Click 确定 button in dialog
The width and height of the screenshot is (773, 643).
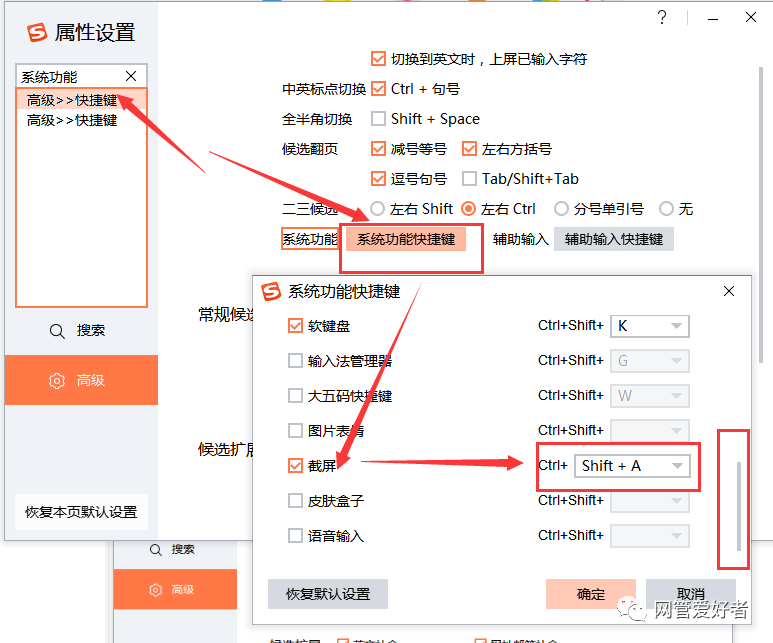coord(591,594)
